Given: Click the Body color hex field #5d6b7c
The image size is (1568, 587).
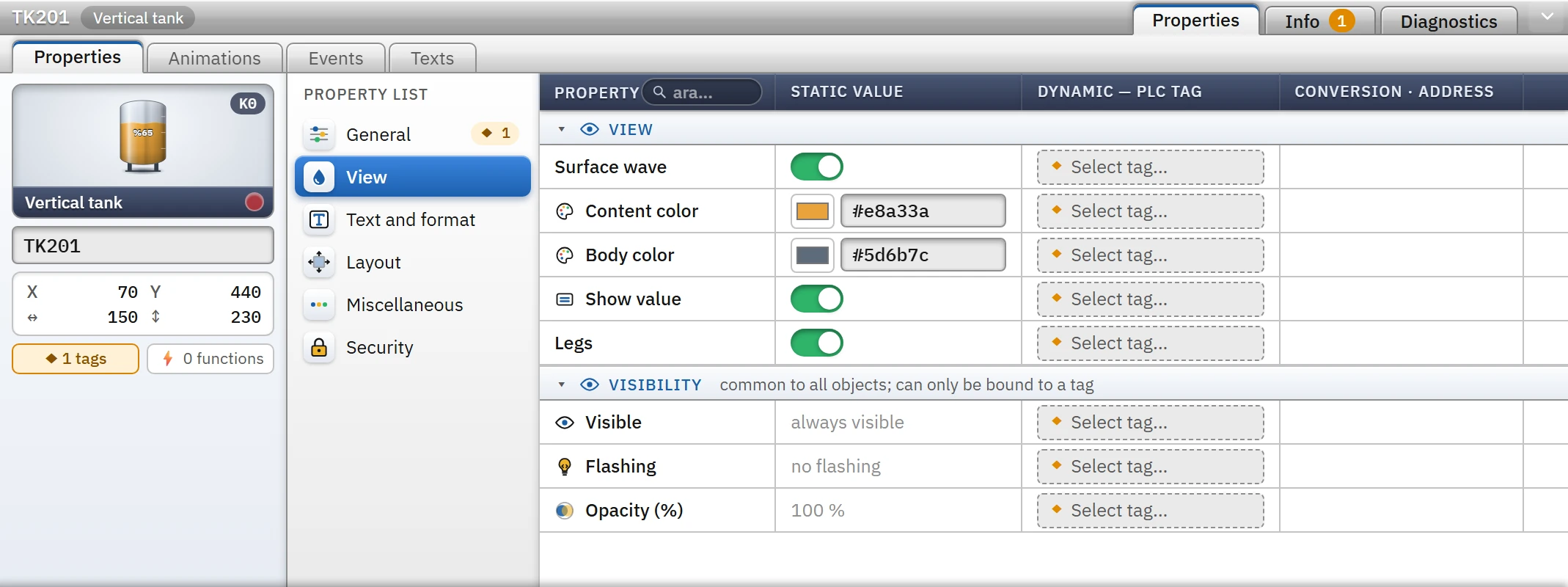Looking at the screenshot, I should pyautogui.click(x=923, y=255).
